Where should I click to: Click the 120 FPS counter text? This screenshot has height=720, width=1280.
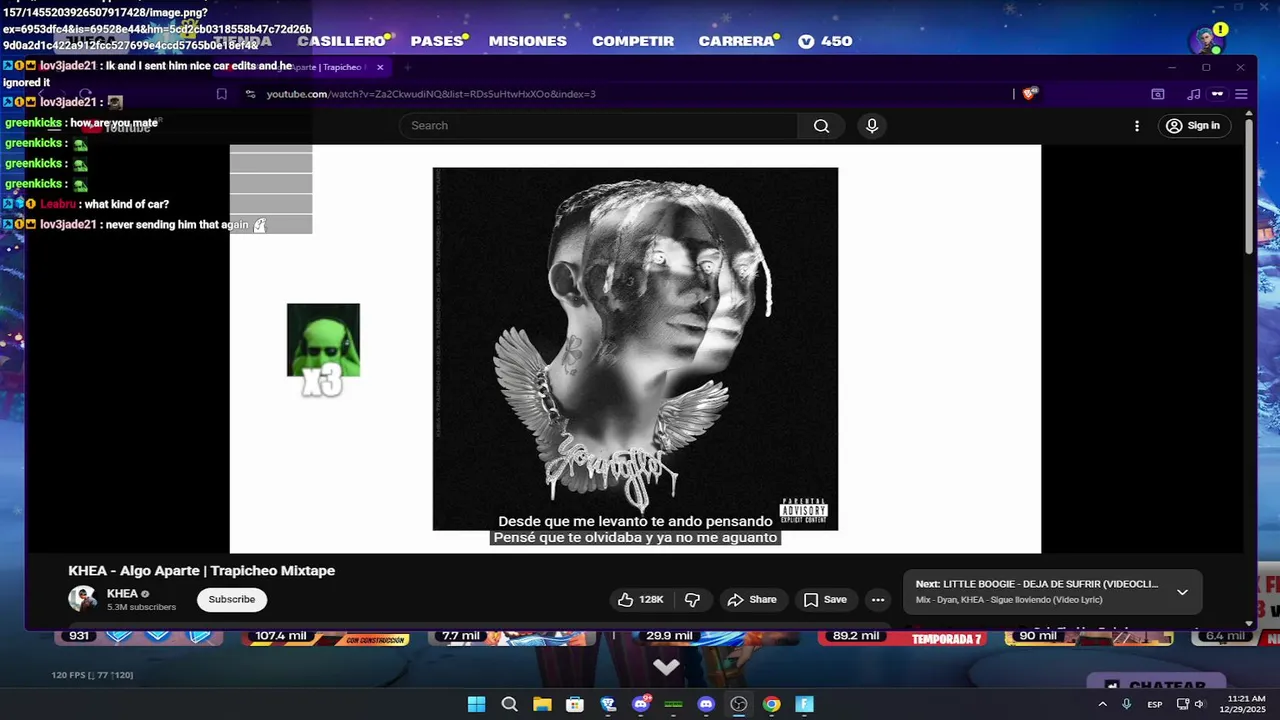pyautogui.click(x=92, y=675)
